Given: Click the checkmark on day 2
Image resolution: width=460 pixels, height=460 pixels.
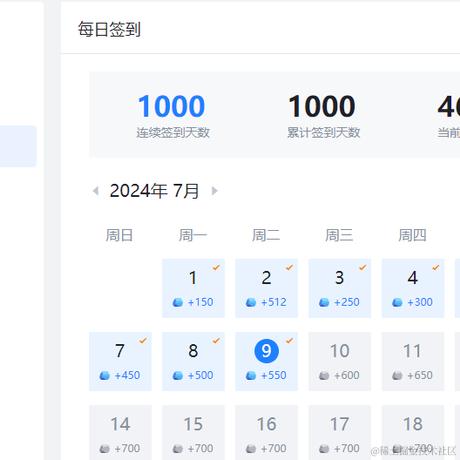Looking at the screenshot, I should [x=289, y=267].
